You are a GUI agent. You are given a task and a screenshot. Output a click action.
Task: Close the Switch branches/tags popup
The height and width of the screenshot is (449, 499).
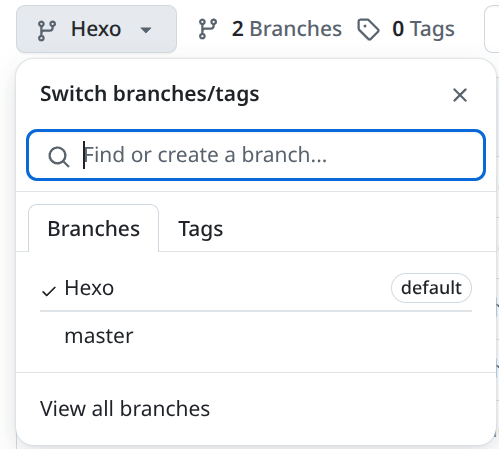[460, 95]
